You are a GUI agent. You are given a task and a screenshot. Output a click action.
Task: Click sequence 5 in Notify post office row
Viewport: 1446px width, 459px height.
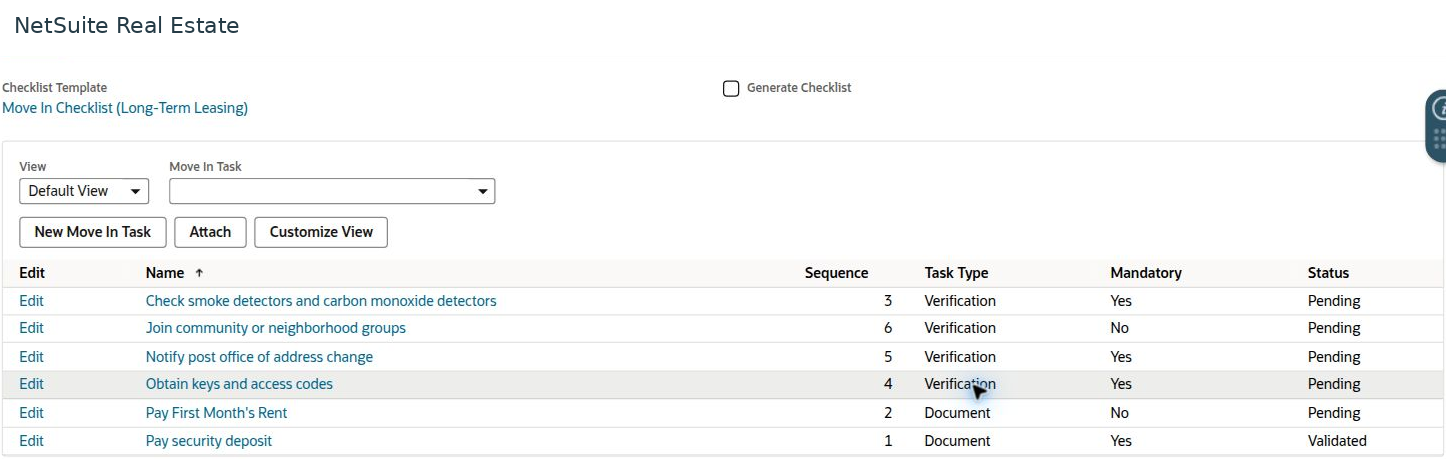click(888, 357)
